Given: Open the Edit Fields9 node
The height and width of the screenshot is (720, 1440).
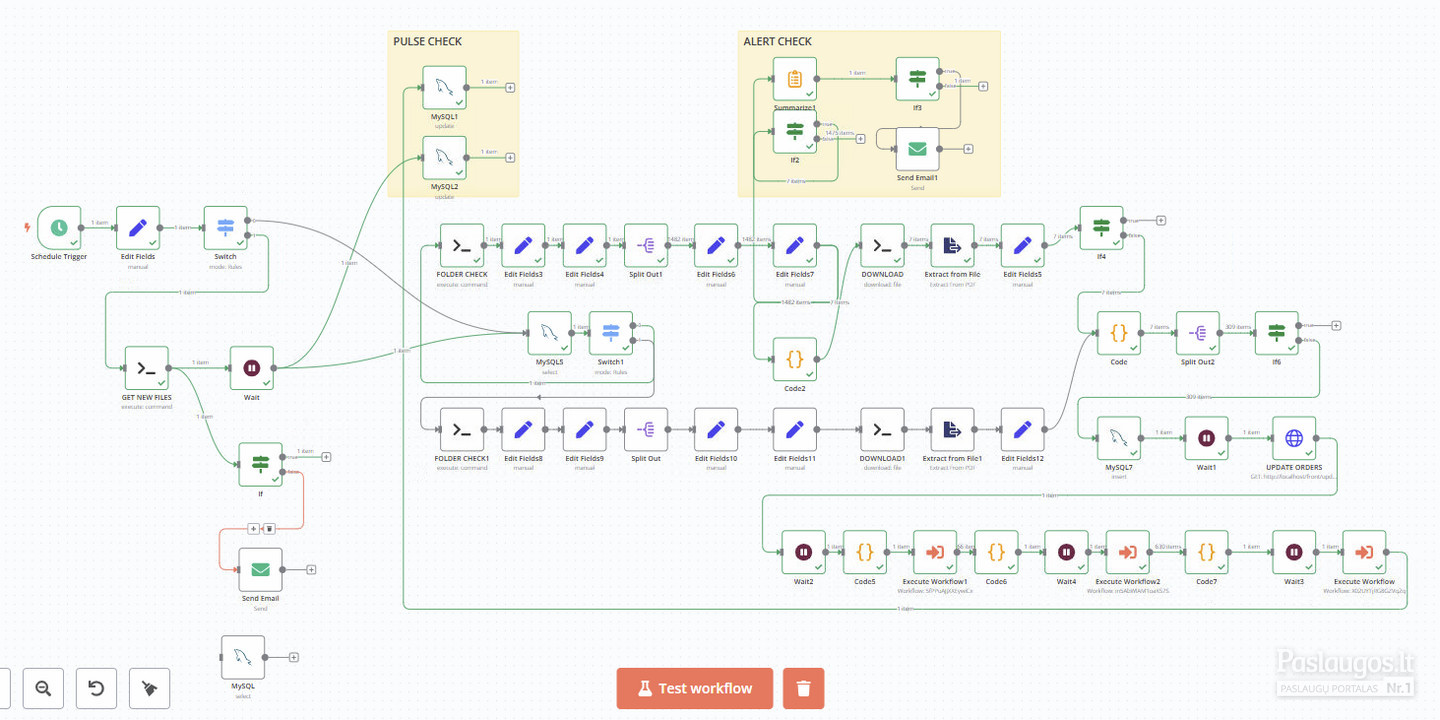Looking at the screenshot, I should [x=584, y=430].
